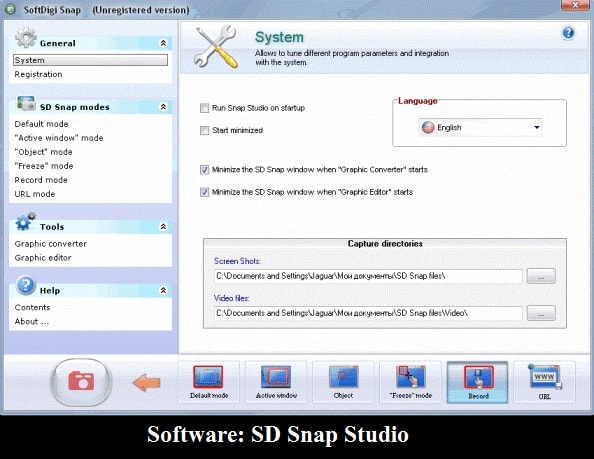The width and height of the screenshot is (594, 459).
Task: Open "Active window" mode settings
Action: [x=59, y=138]
